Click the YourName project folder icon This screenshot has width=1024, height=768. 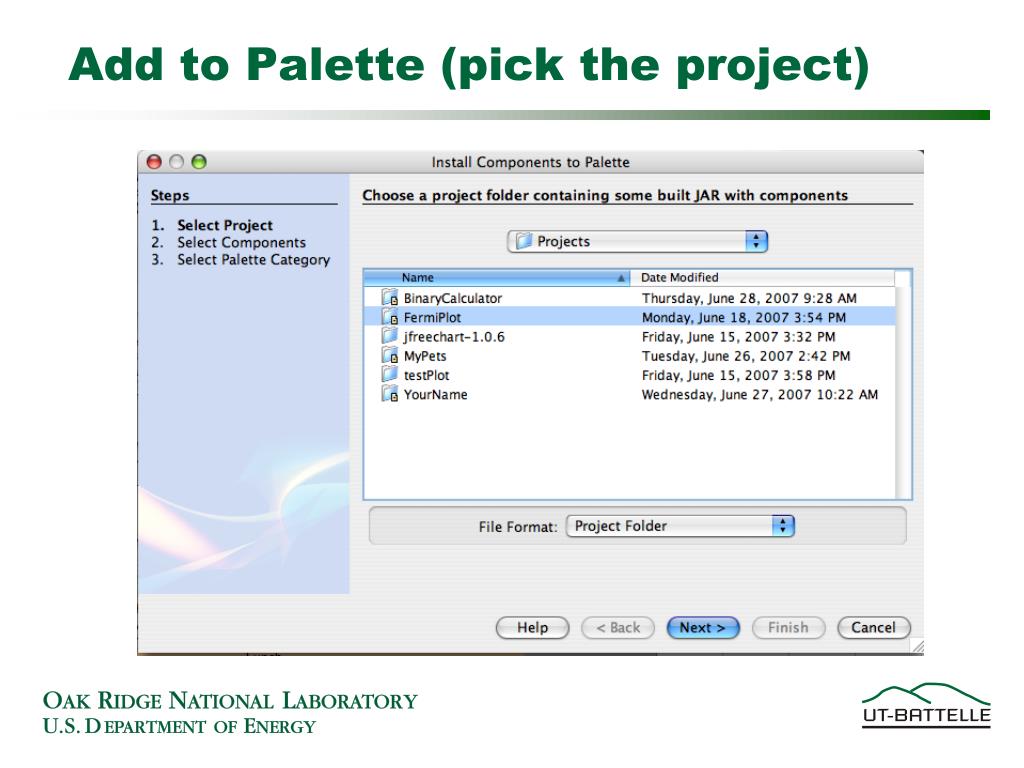pos(390,394)
